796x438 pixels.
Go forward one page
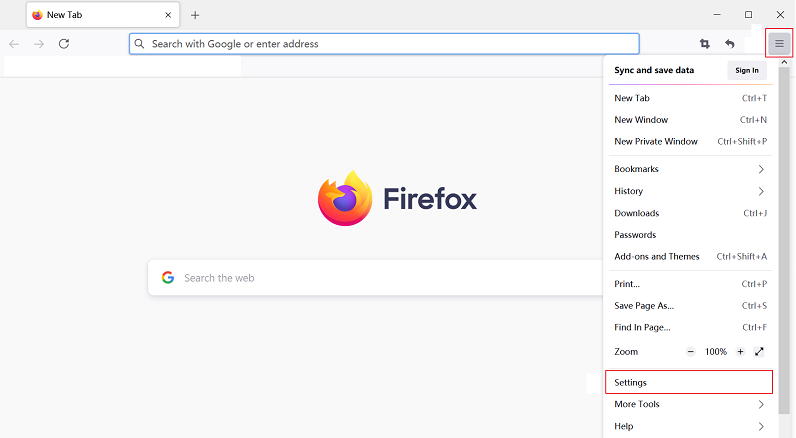(x=39, y=44)
